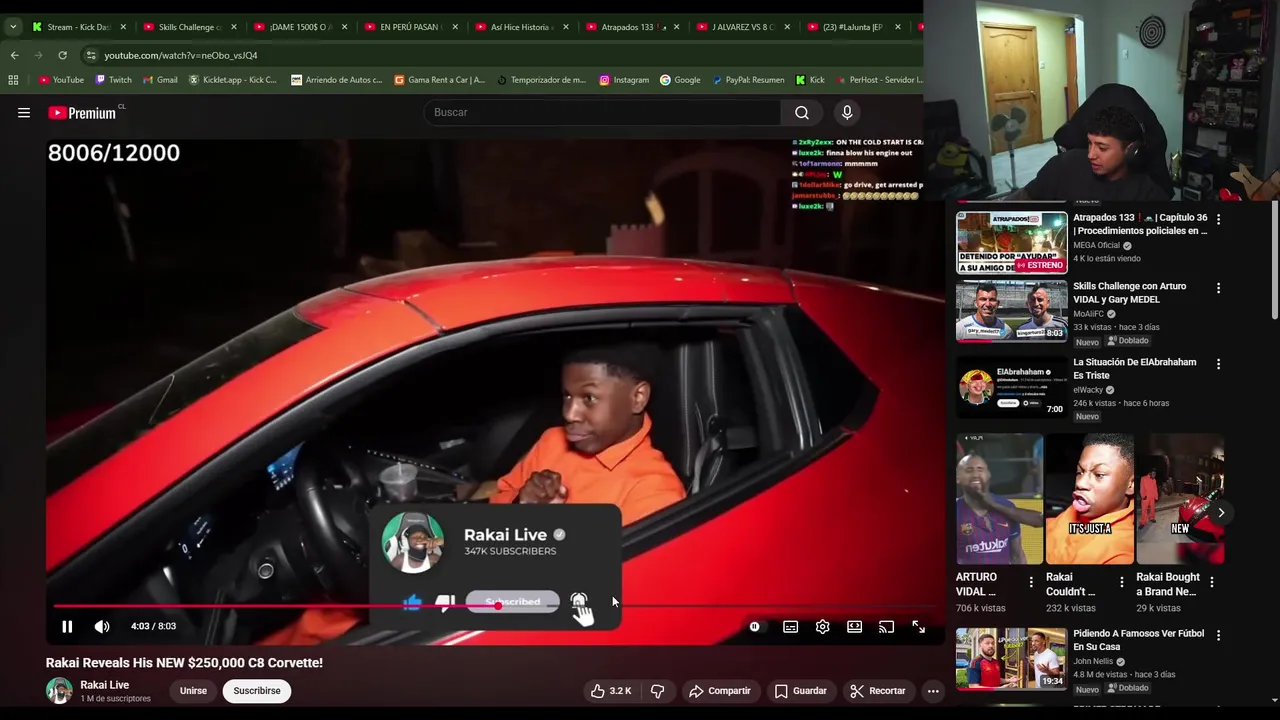
Task: Reload the page
Action: 62,55
